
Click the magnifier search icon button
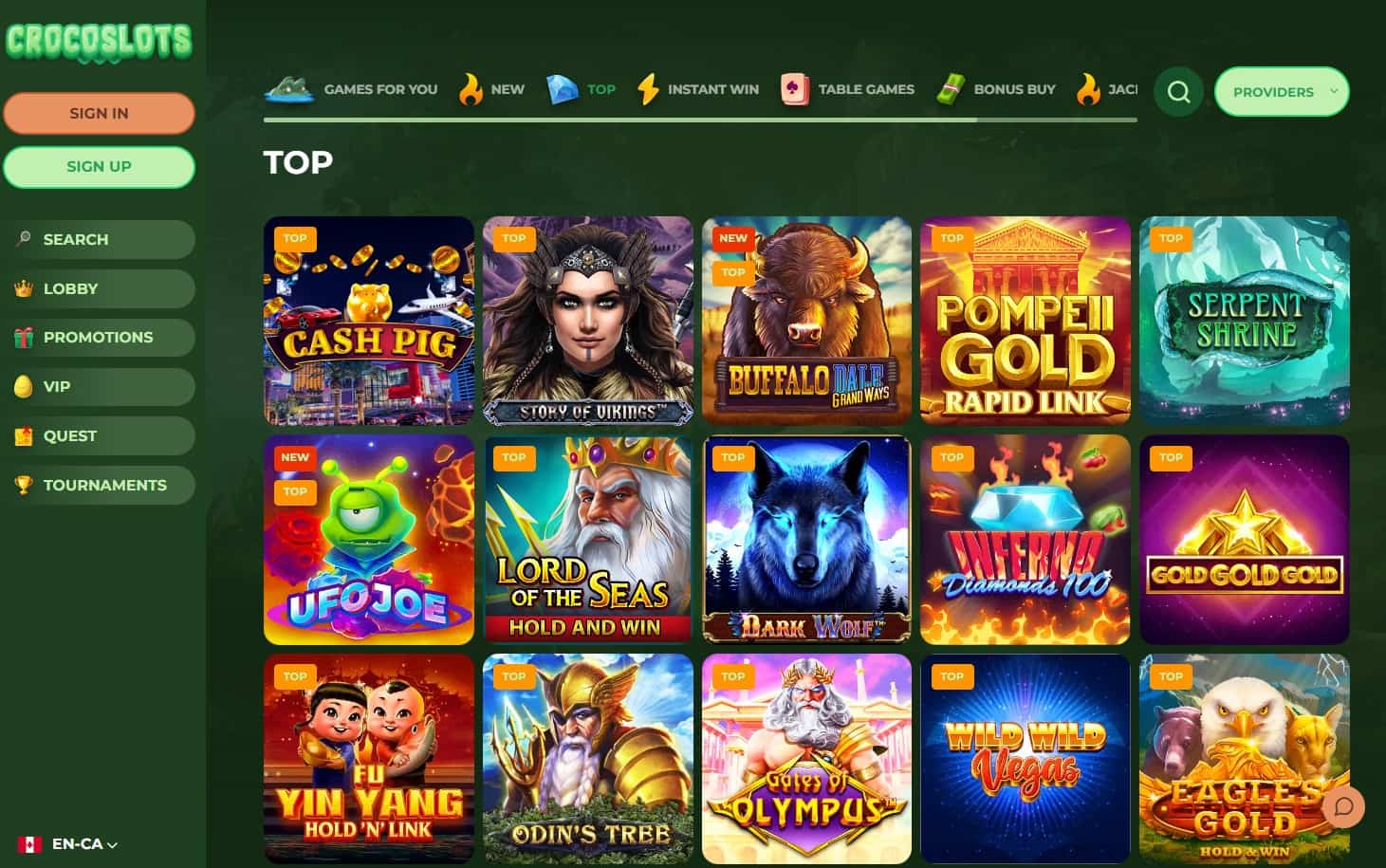click(x=1178, y=92)
